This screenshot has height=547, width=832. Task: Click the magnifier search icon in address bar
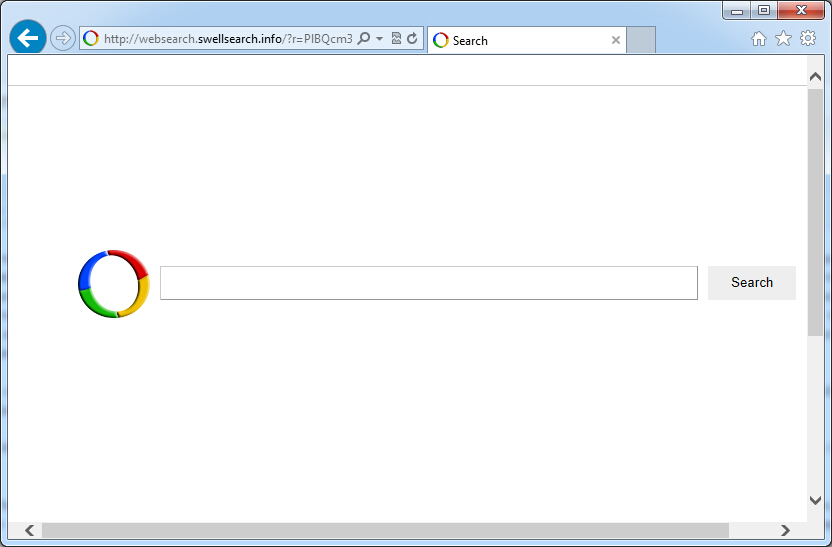363,38
